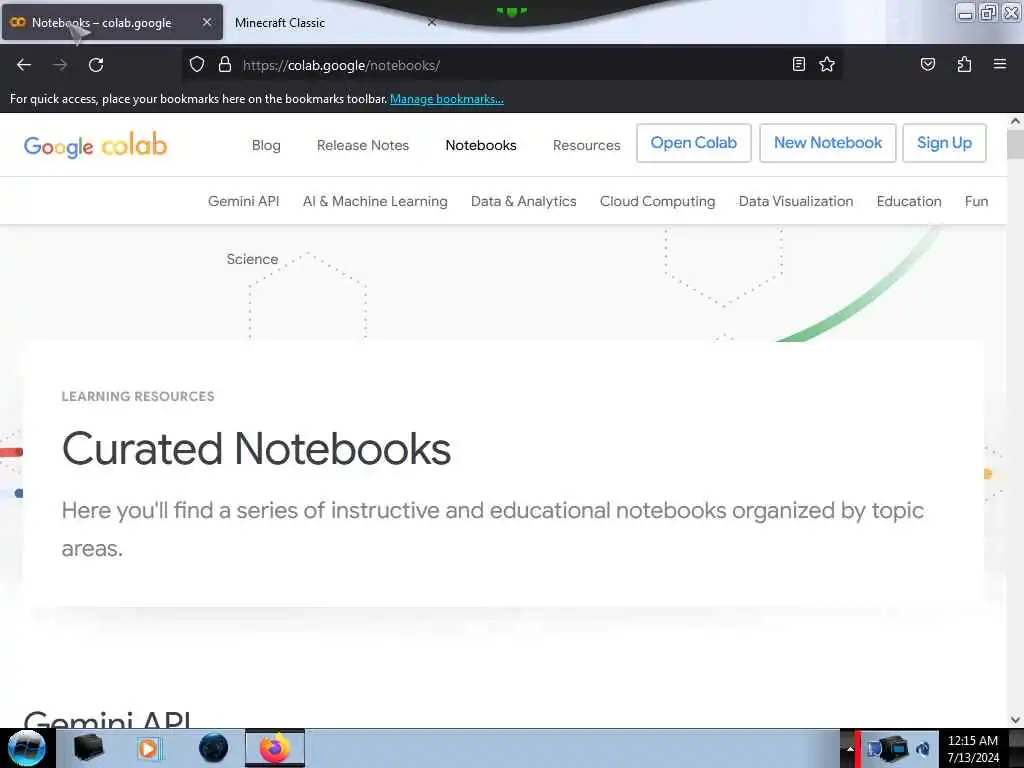Toggle reader view icon in address bar
The image size is (1024, 768).
click(x=799, y=64)
